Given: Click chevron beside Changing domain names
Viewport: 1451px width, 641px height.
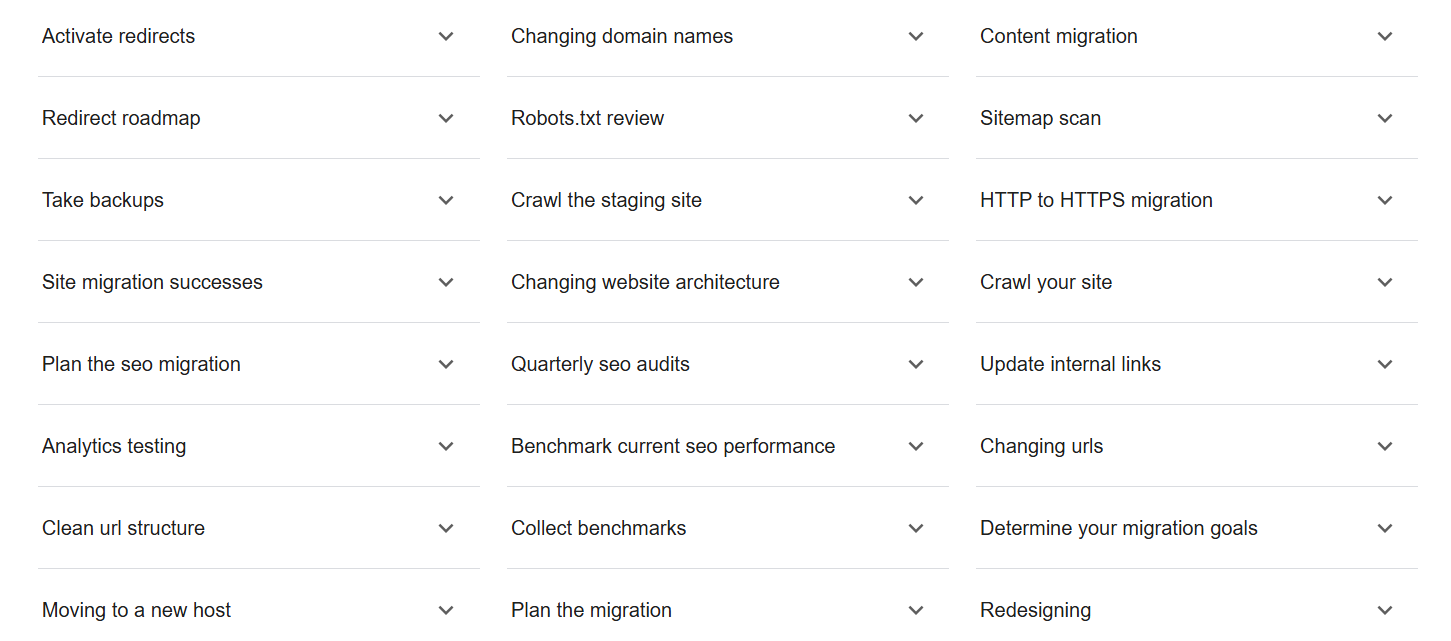Looking at the screenshot, I should click(915, 37).
